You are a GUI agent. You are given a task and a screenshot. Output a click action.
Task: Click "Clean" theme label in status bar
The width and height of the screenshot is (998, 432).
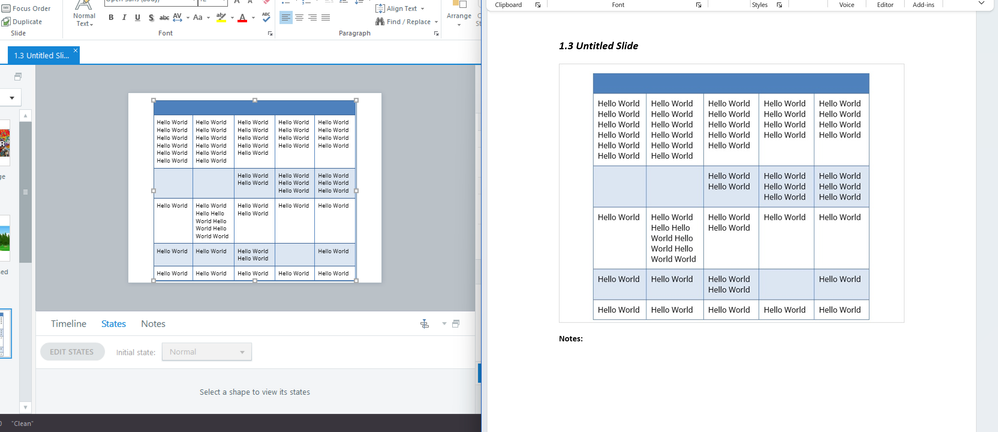22,423
